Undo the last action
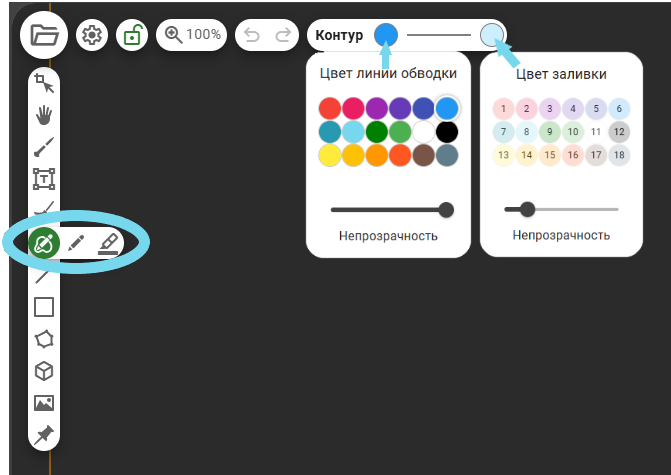Screen dimensions: 671x475 252,35
